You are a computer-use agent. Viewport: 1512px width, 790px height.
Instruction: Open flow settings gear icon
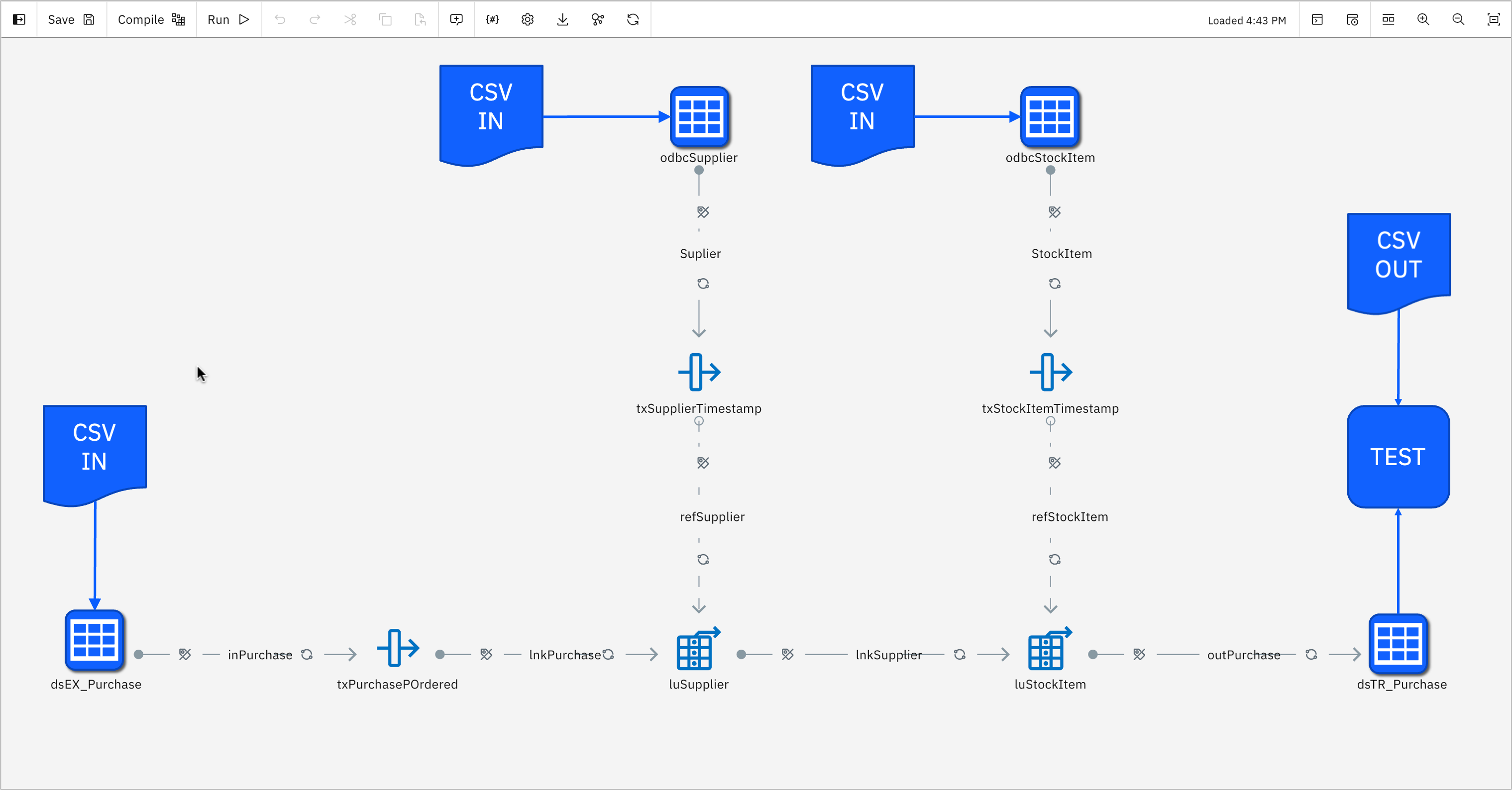(x=527, y=19)
